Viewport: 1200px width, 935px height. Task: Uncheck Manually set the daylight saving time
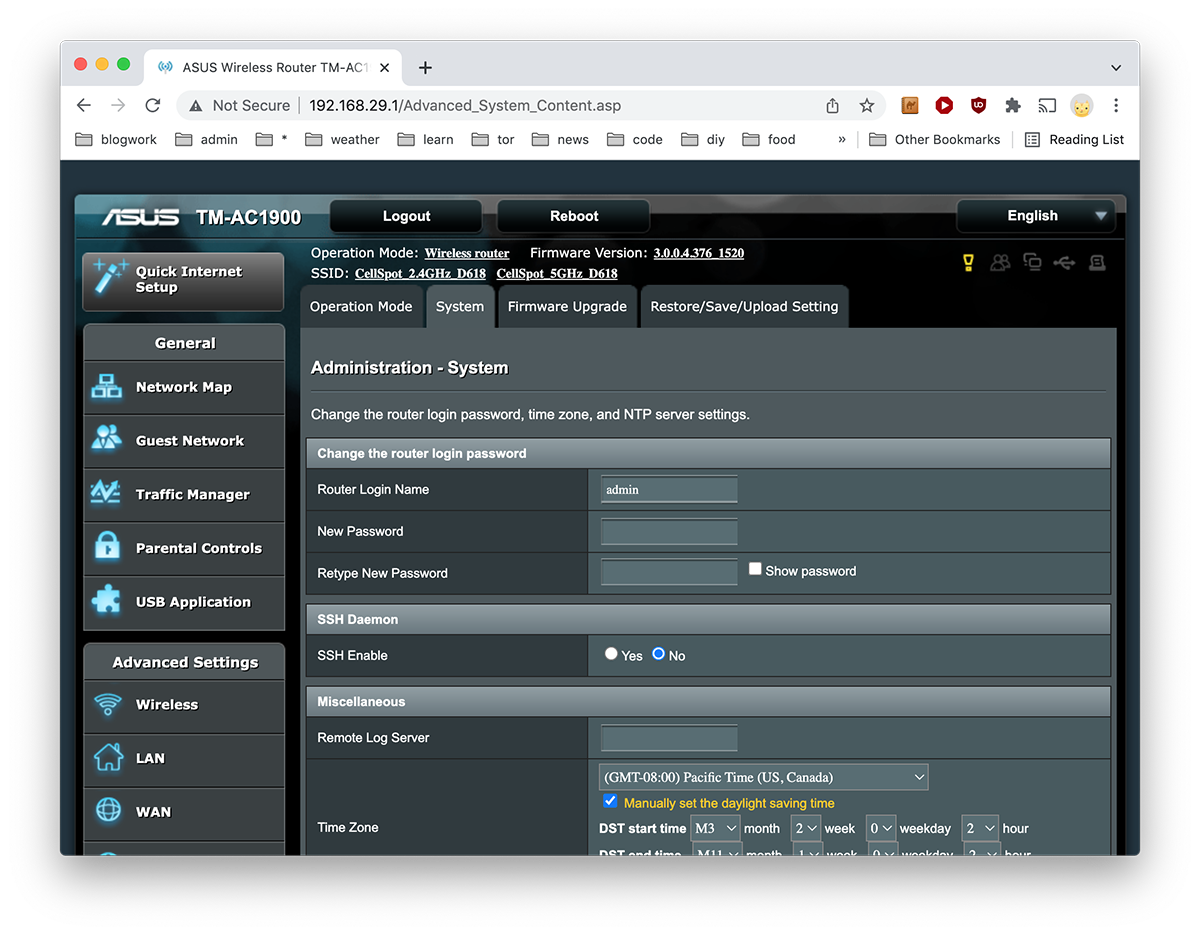point(610,801)
